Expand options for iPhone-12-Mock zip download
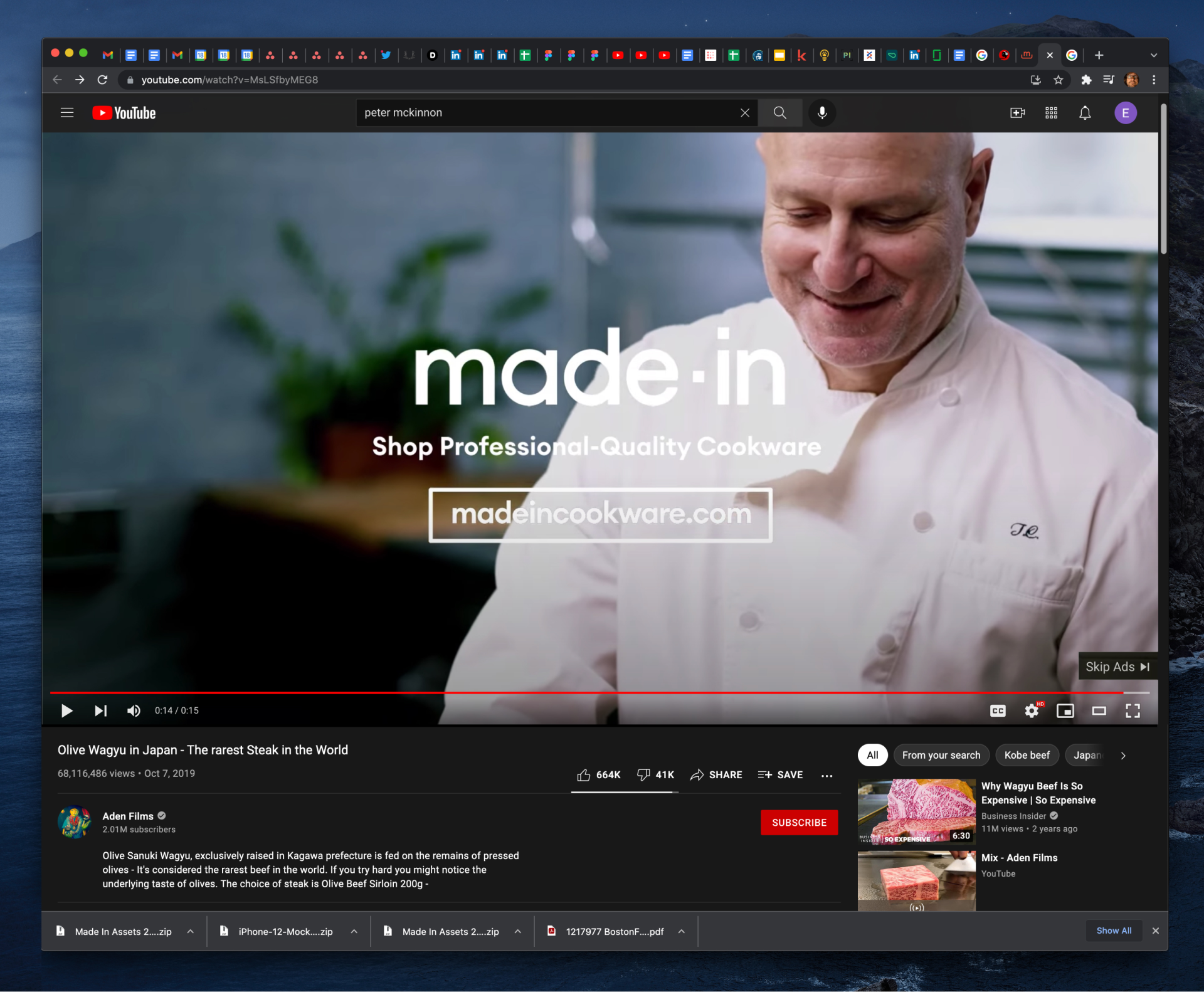Screen dimensions: 1204x992 pos(354,931)
